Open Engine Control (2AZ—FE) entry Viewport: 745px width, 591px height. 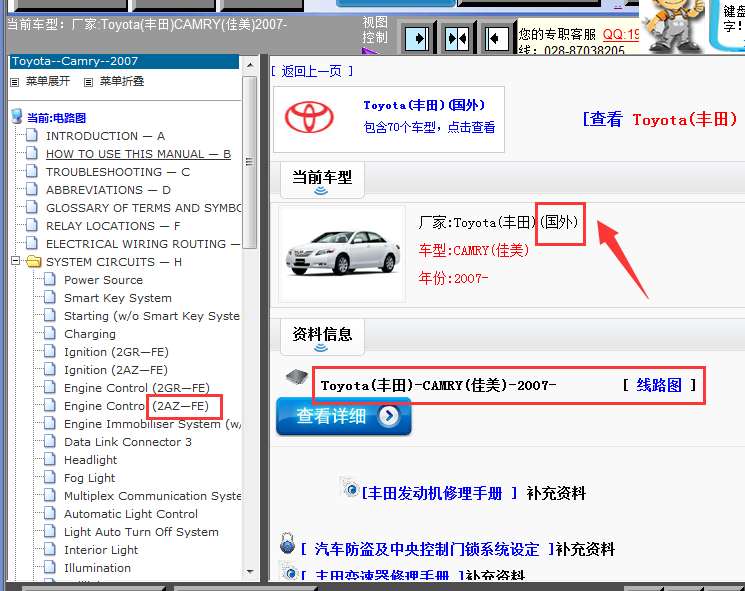[136, 406]
